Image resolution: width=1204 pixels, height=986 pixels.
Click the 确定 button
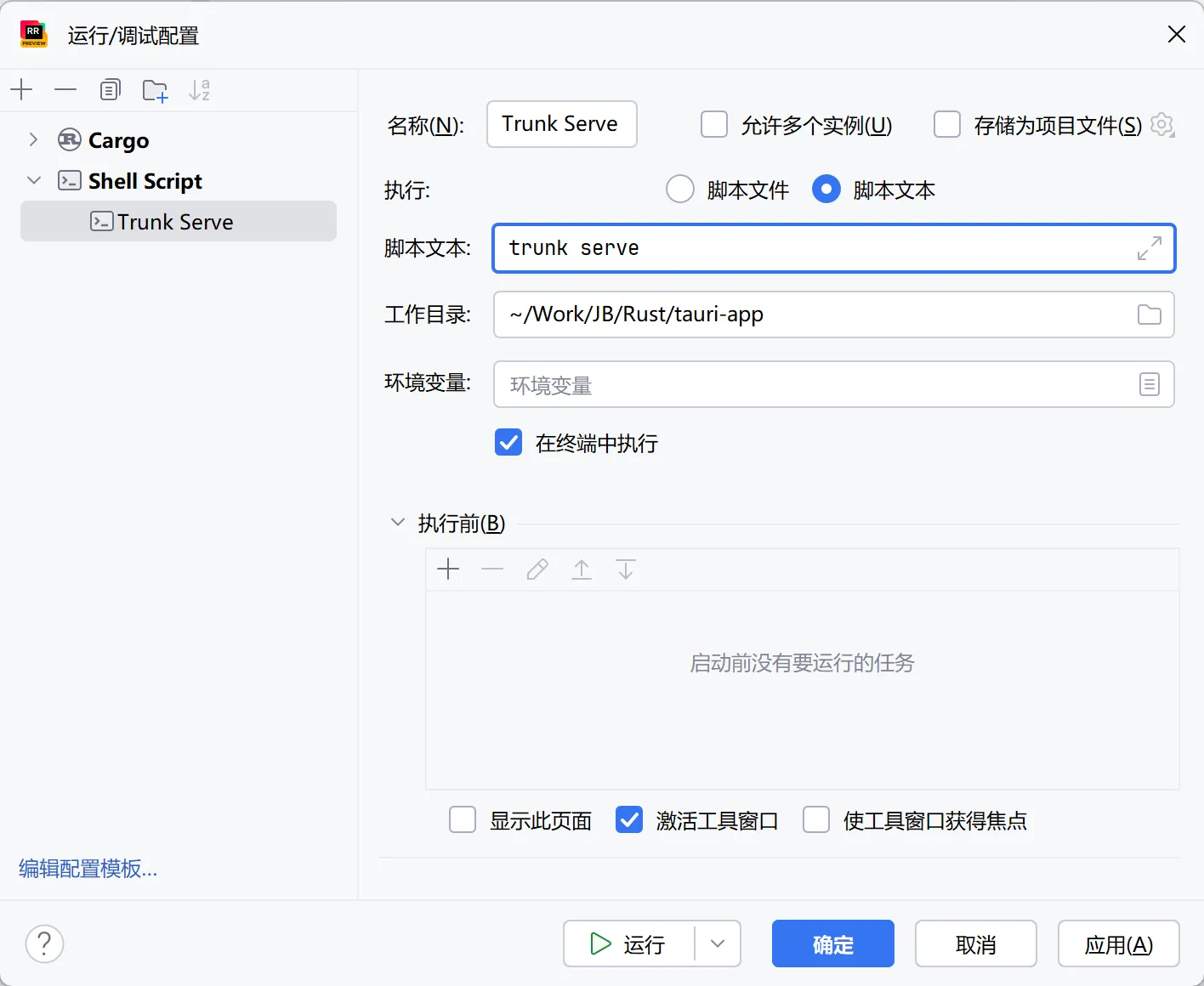click(x=832, y=943)
